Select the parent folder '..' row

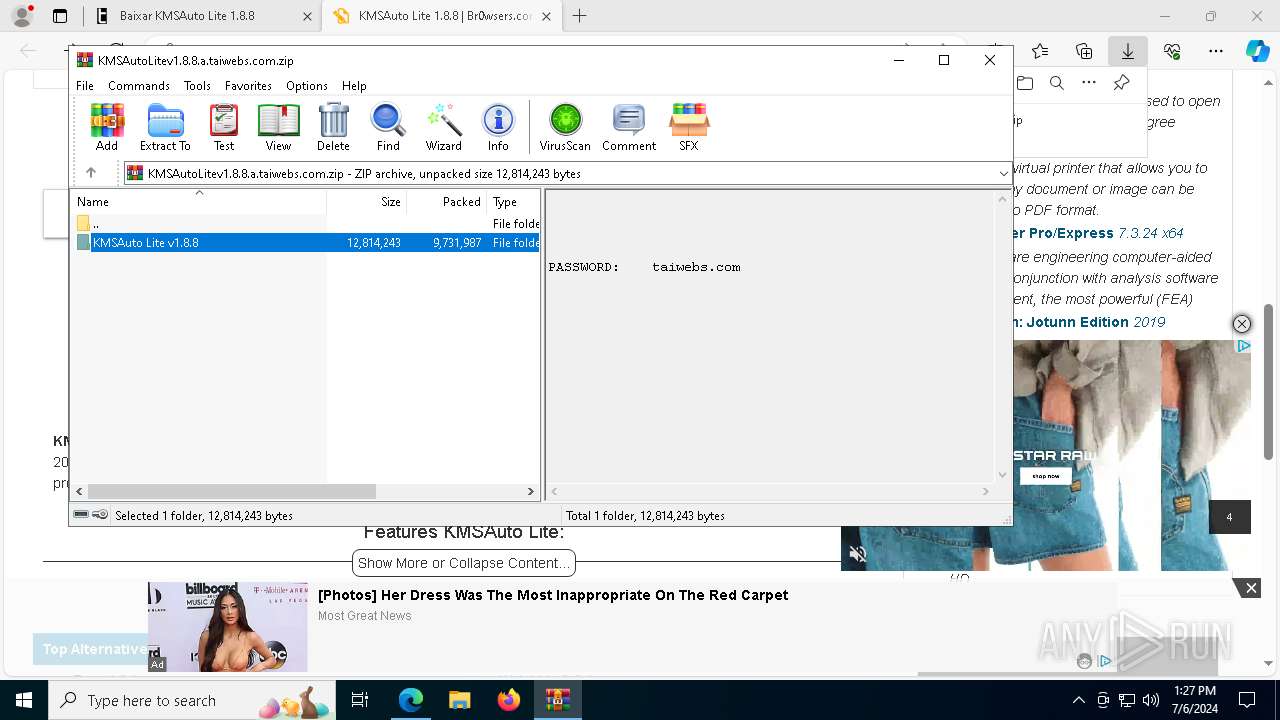pos(307,224)
